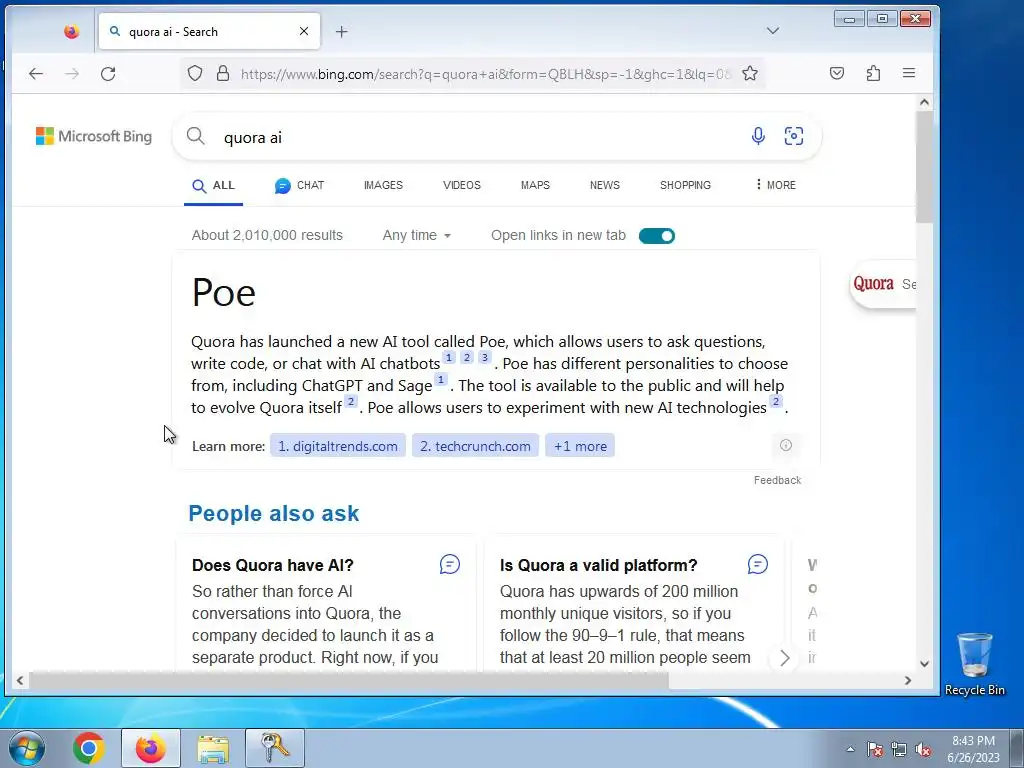Open the '1. digitaltrends.com' source link
Screen dimensions: 1024x768
pyautogui.click(x=338, y=446)
